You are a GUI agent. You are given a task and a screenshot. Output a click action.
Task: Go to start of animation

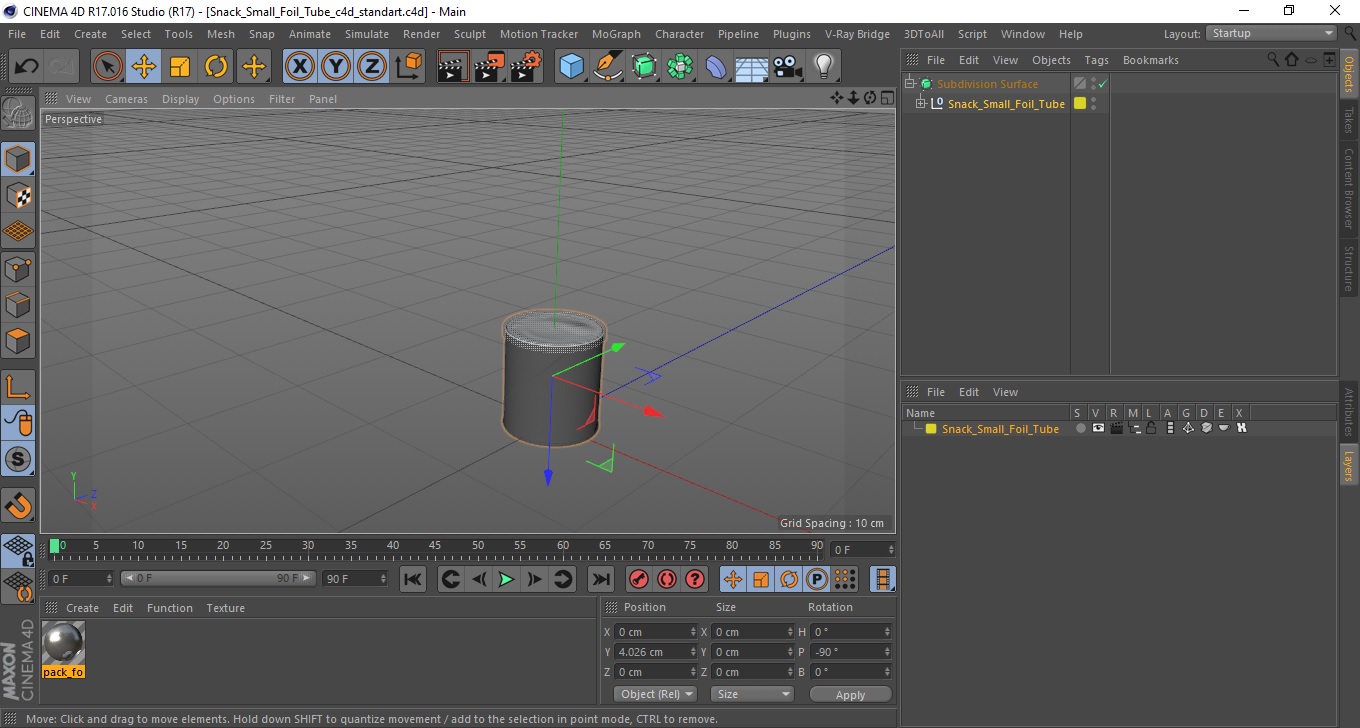[413, 579]
